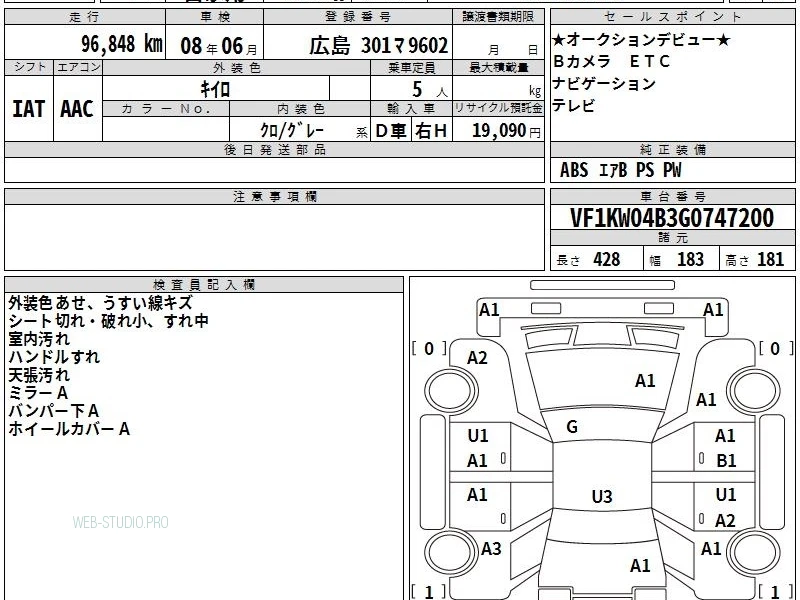This screenshot has height=600, width=800.
Task: Click the ミラーA inspector note
Action: (x=38, y=393)
